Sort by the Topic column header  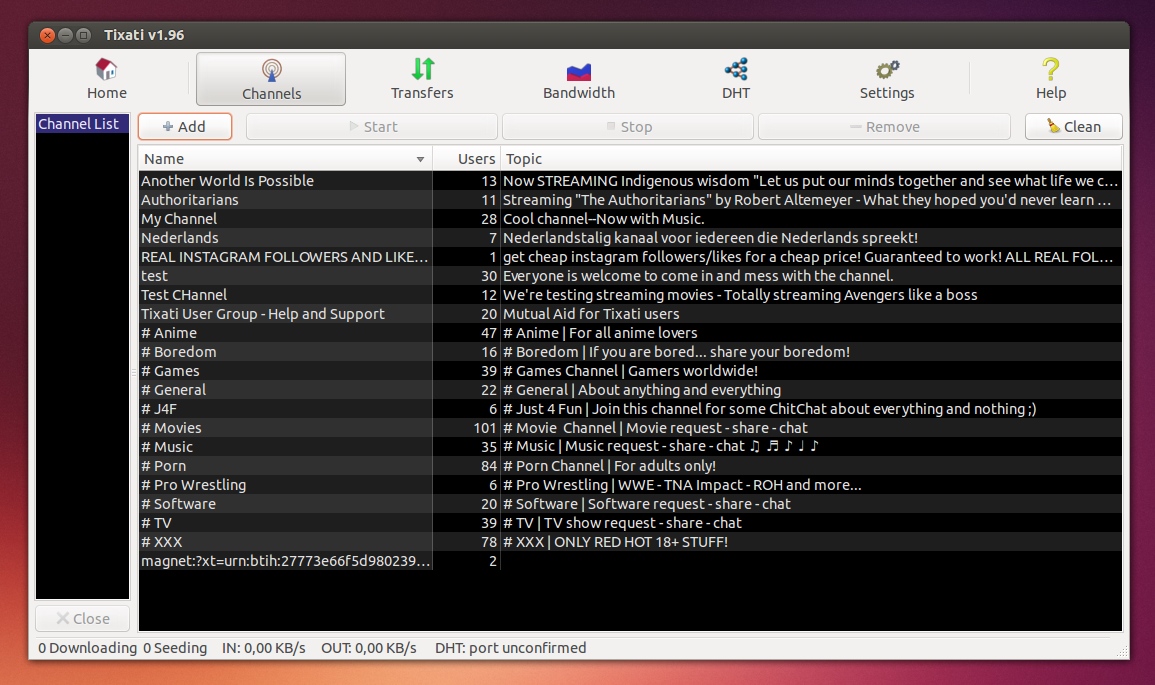(810, 159)
